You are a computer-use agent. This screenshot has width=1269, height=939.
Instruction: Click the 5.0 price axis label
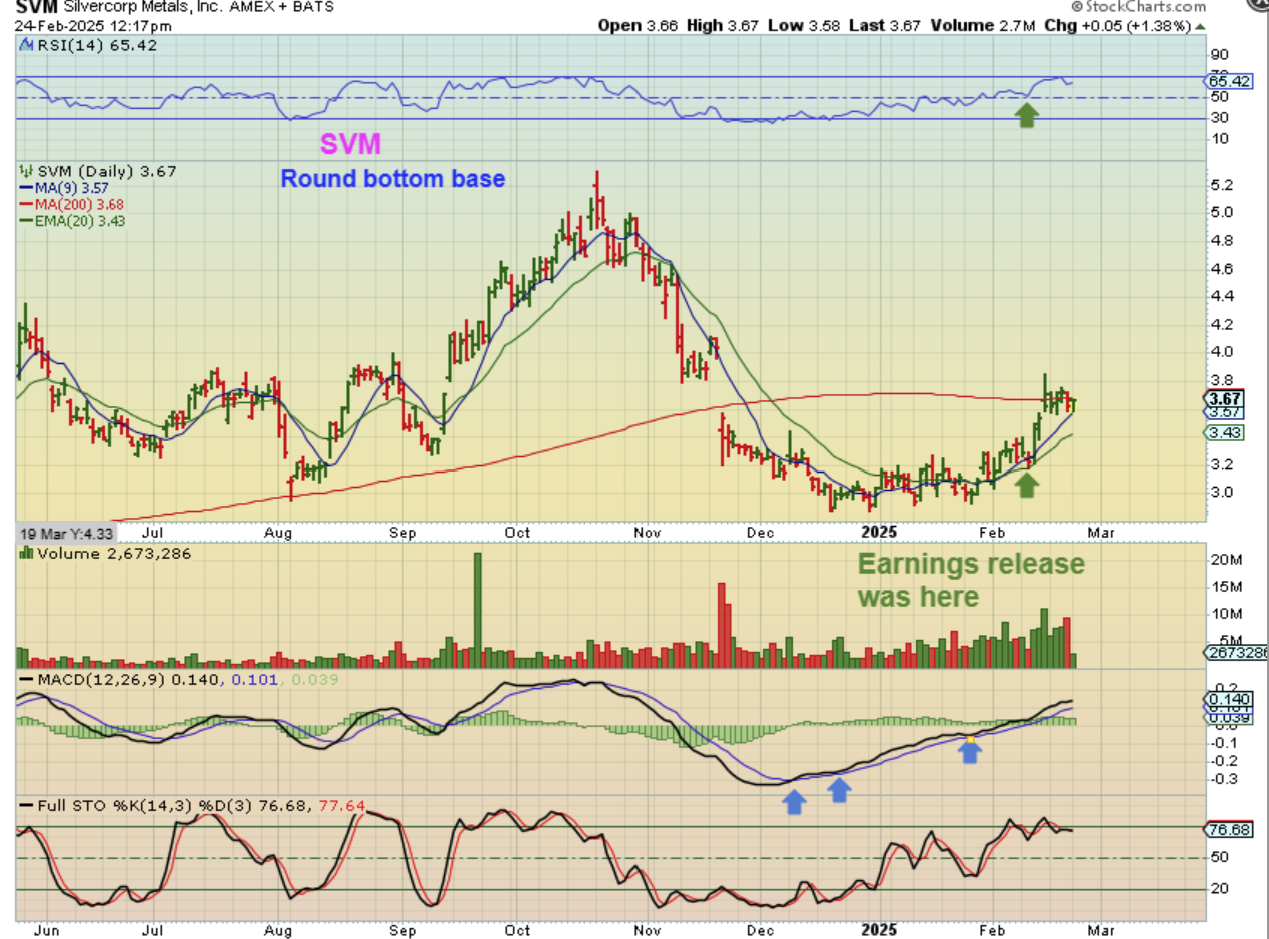coord(1220,212)
